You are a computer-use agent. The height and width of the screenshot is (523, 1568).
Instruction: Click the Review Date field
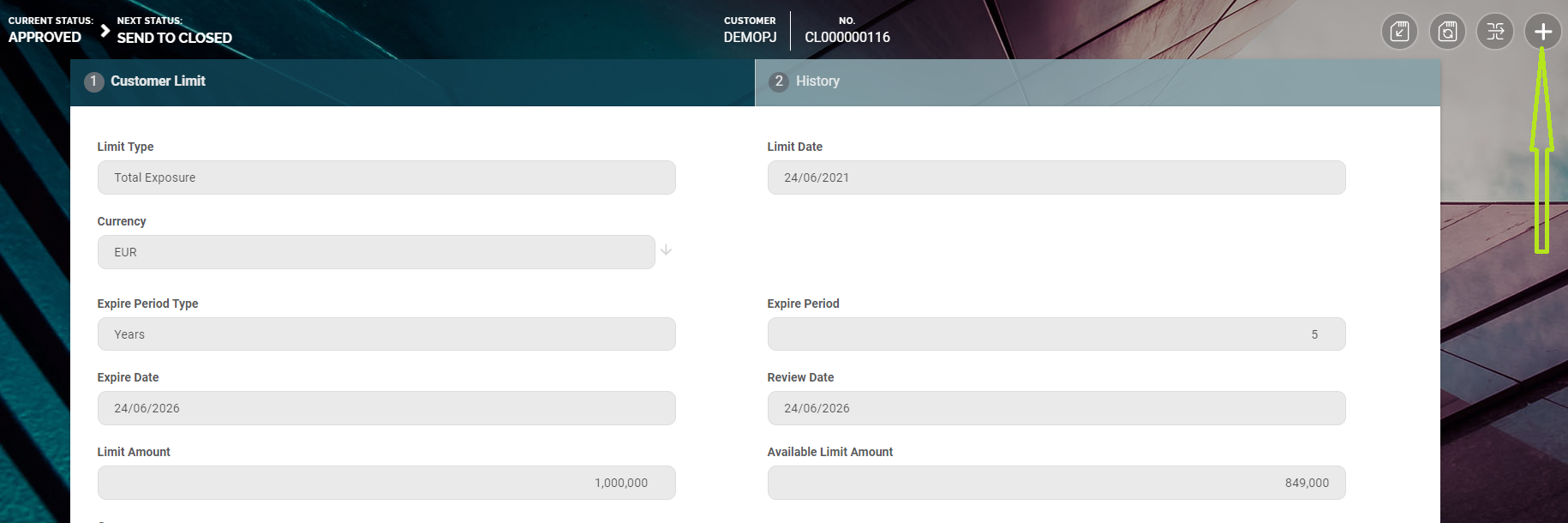pyautogui.click(x=1056, y=408)
